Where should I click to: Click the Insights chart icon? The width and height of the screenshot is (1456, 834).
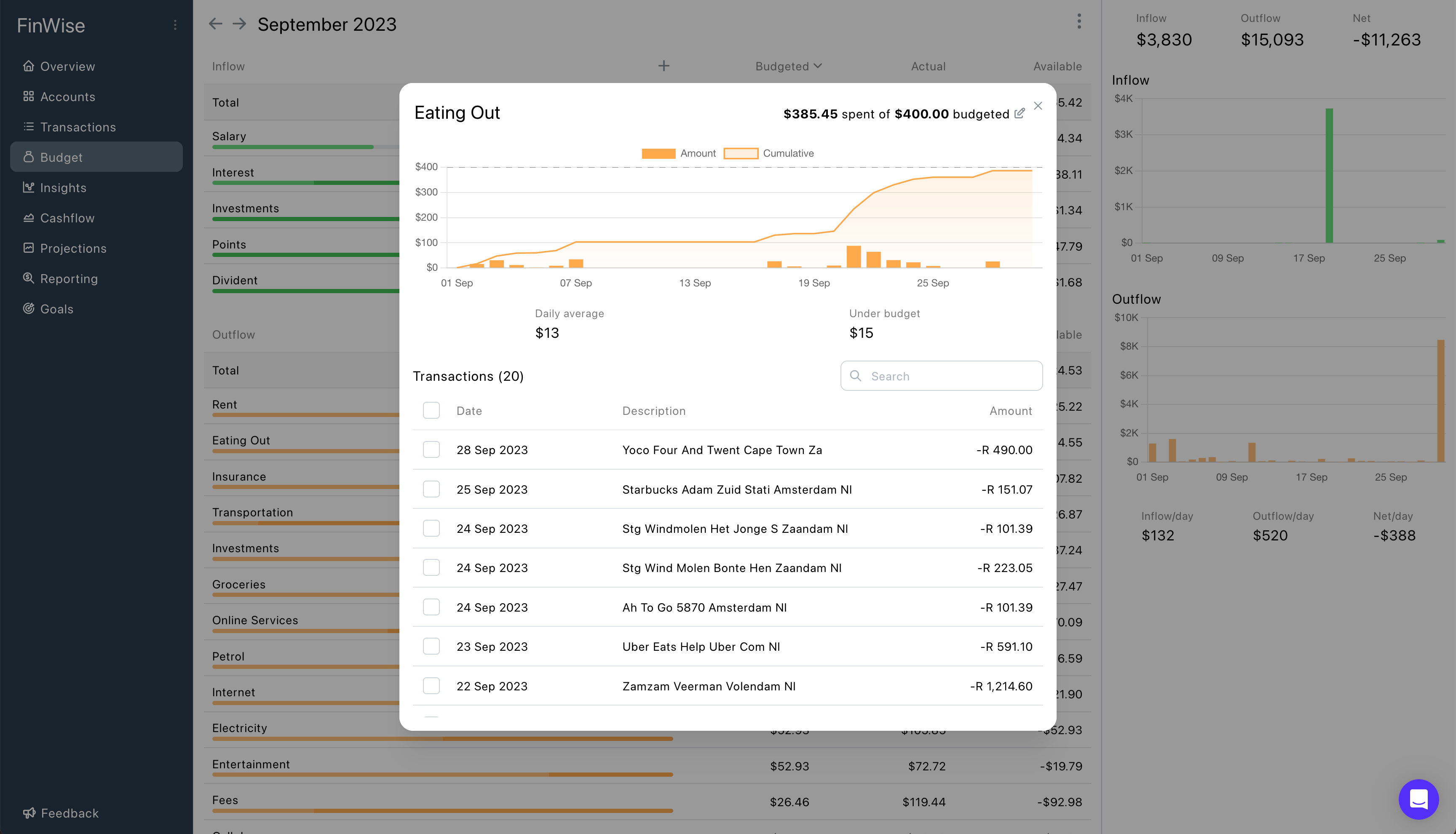pos(29,187)
